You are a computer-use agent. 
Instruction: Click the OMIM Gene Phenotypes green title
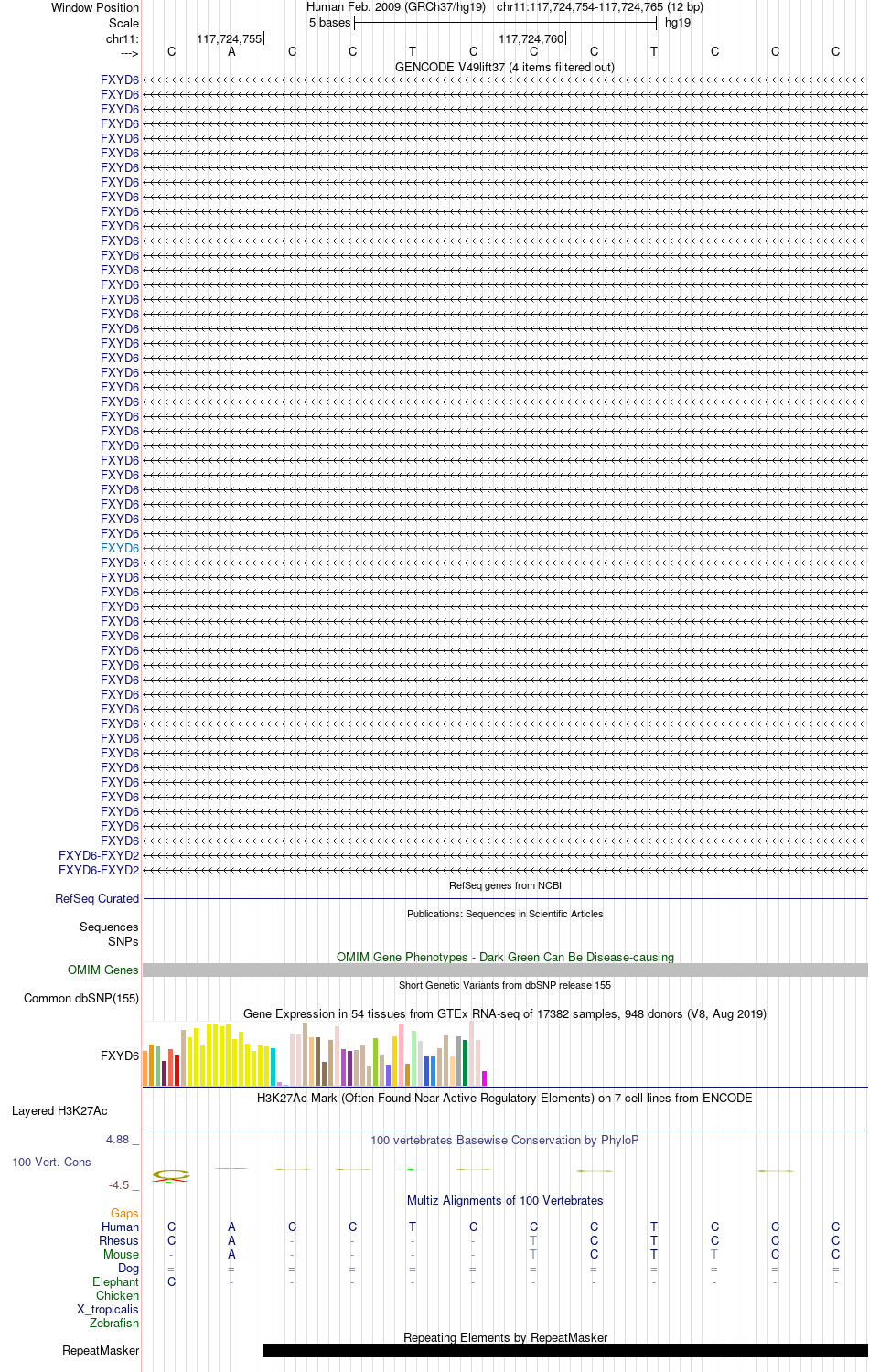click(505, 957)
